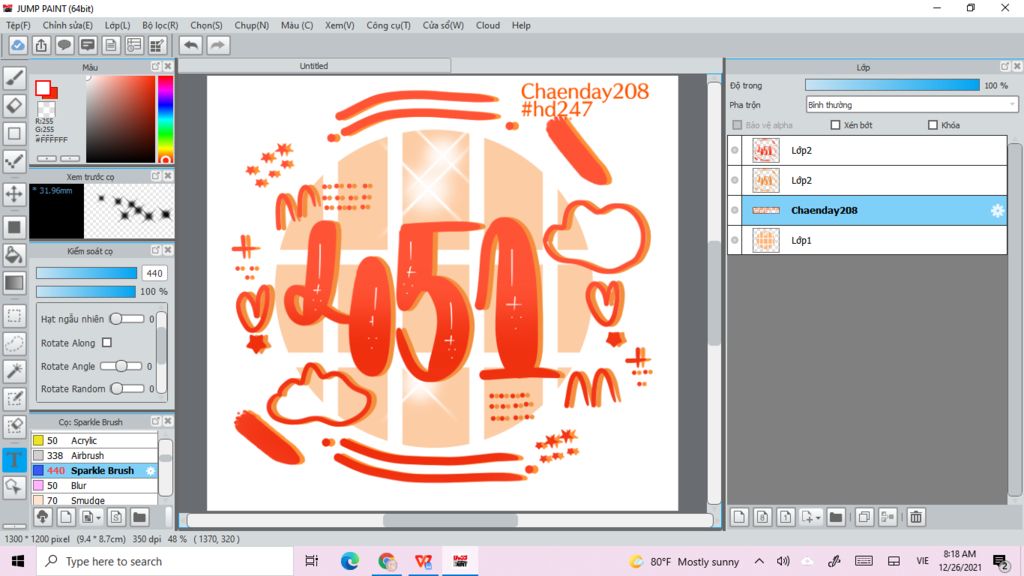Select the Blur brush
Image resolution: width=1024 pixels, height=576 pixels.
tap(95, 486)
